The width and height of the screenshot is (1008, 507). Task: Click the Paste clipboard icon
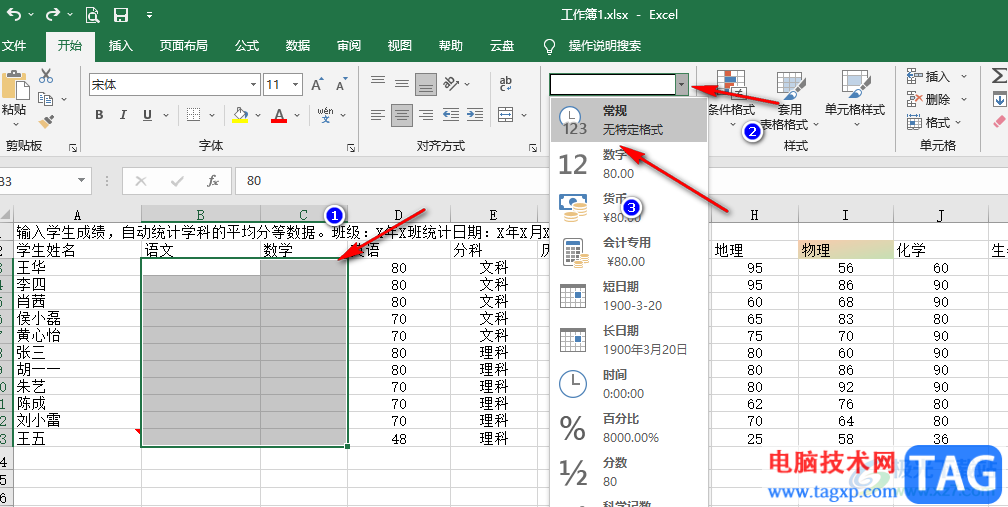tap(15, 85)
